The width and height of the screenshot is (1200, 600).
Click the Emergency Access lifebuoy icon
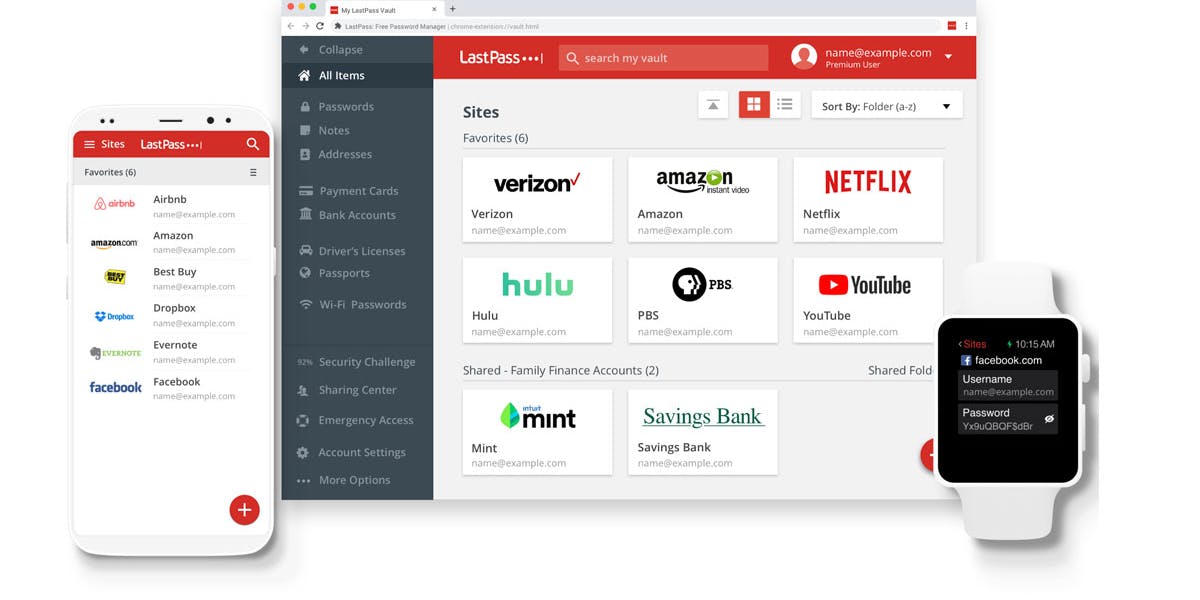(x=303, y=420)
